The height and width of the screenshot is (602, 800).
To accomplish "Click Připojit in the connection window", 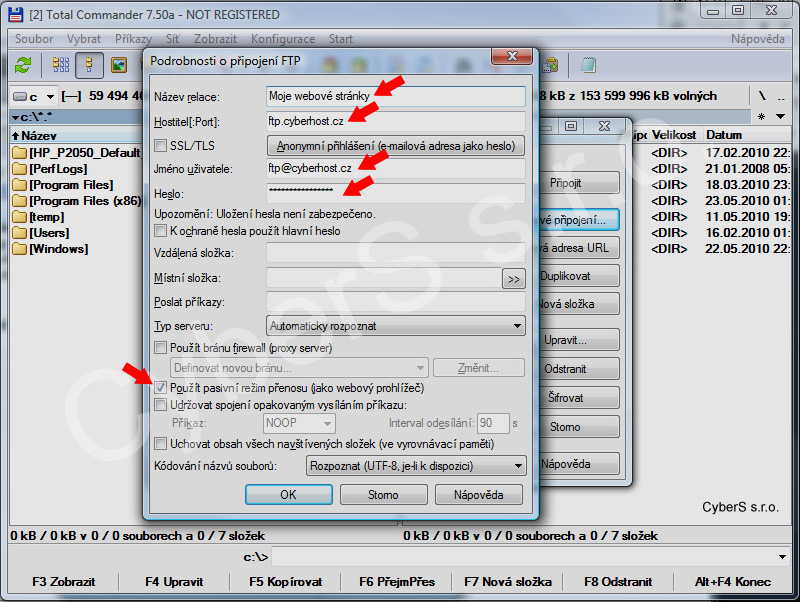I will 580,183.
